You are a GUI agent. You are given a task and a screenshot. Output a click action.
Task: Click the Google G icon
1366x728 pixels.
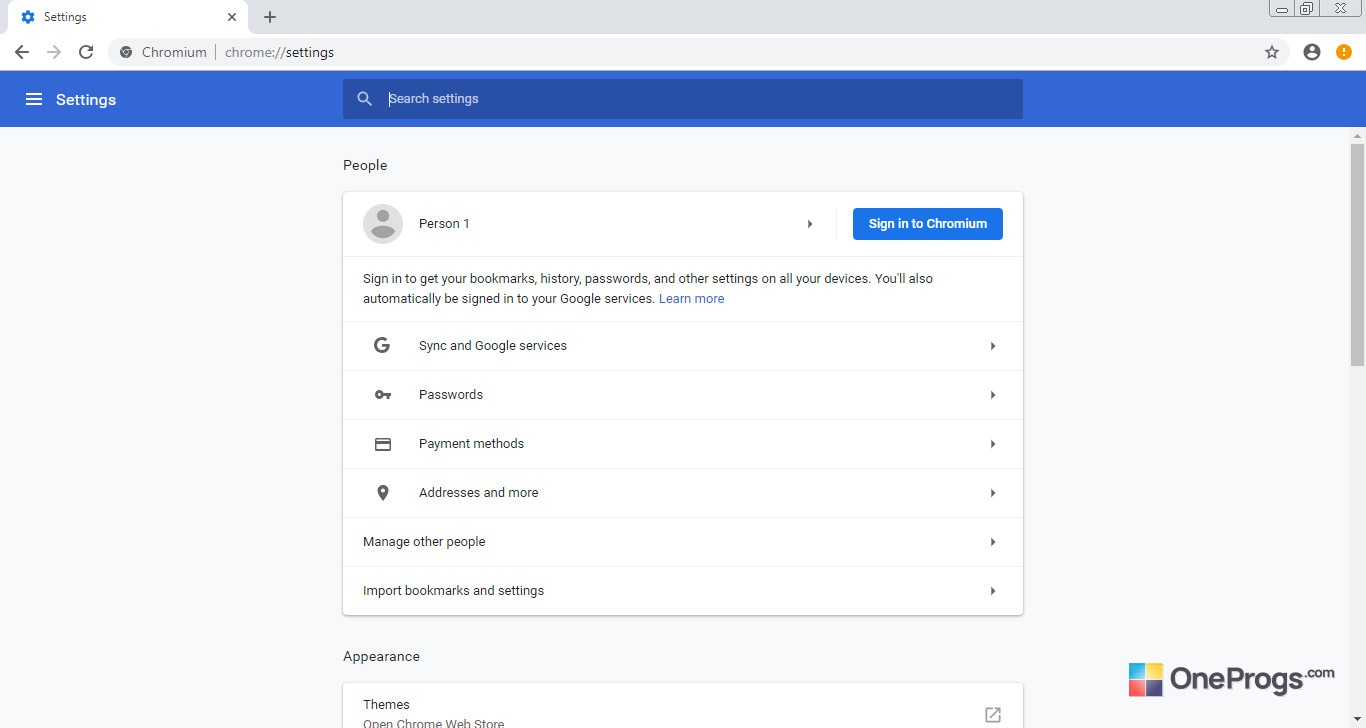382,346
